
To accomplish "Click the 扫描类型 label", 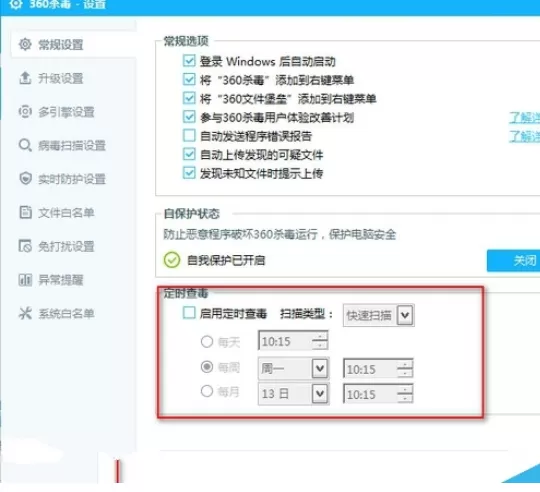I will (307, 314).
